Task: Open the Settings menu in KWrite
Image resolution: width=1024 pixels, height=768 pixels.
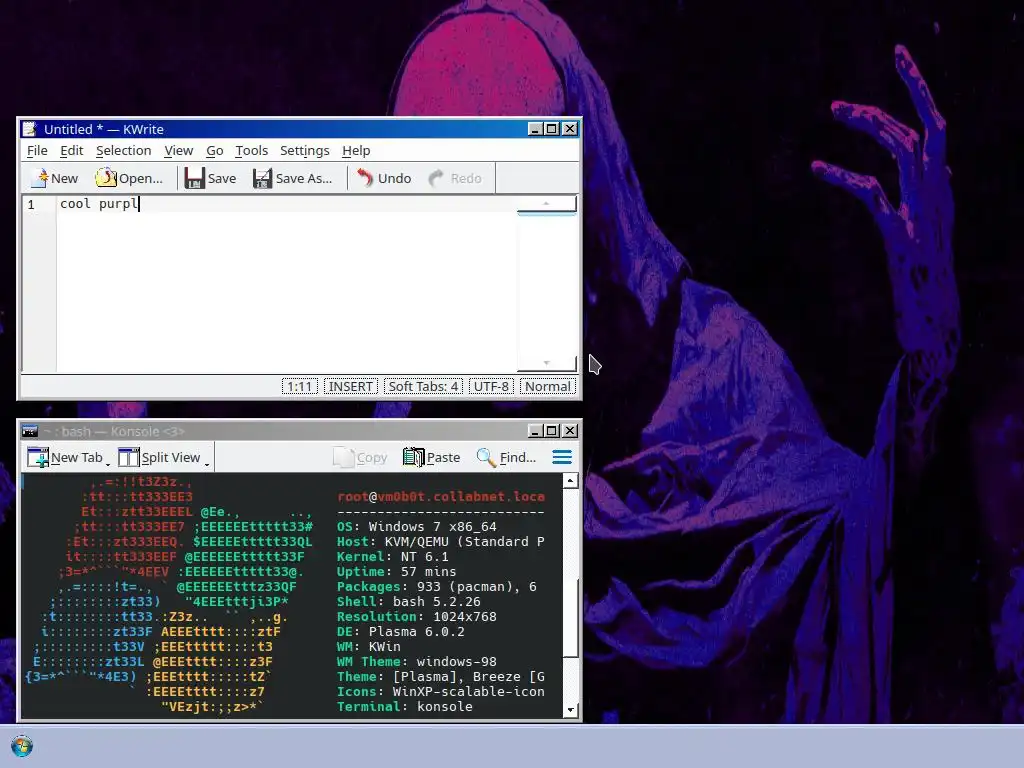Action: [304, 150]
